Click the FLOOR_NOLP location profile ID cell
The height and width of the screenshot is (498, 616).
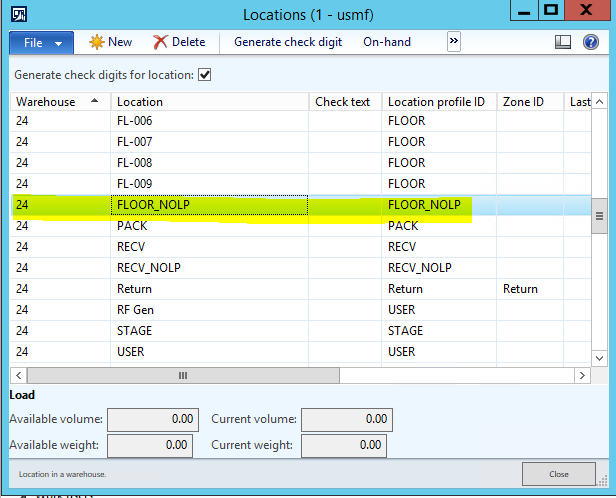tap(439, 205)
